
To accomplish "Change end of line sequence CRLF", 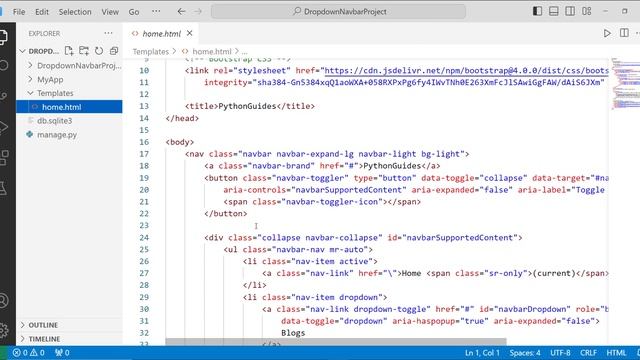I will [588, 353].
